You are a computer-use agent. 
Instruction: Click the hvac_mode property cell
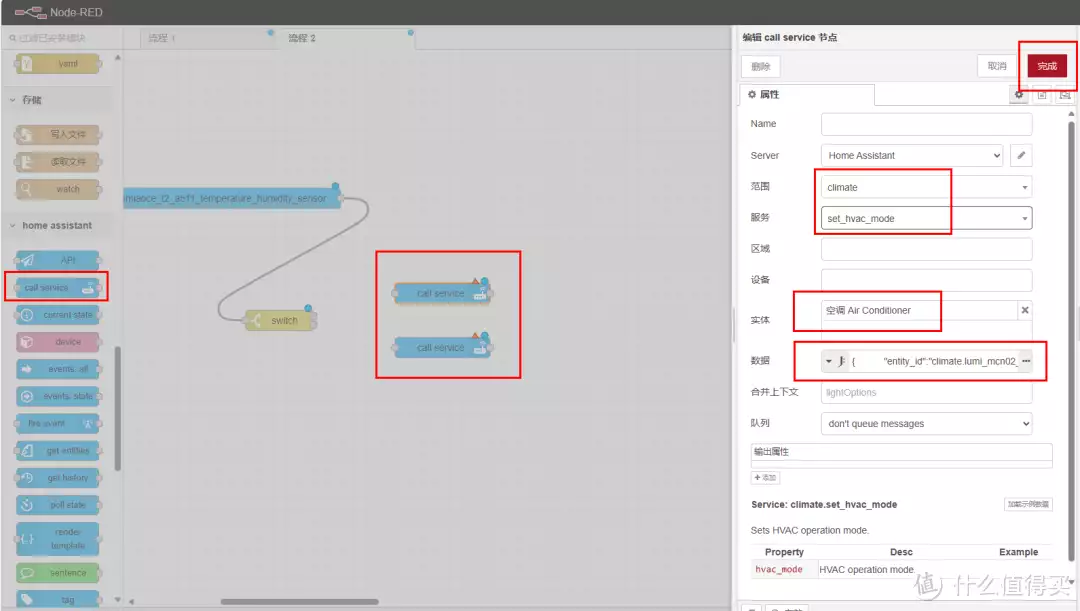[779, 570]
